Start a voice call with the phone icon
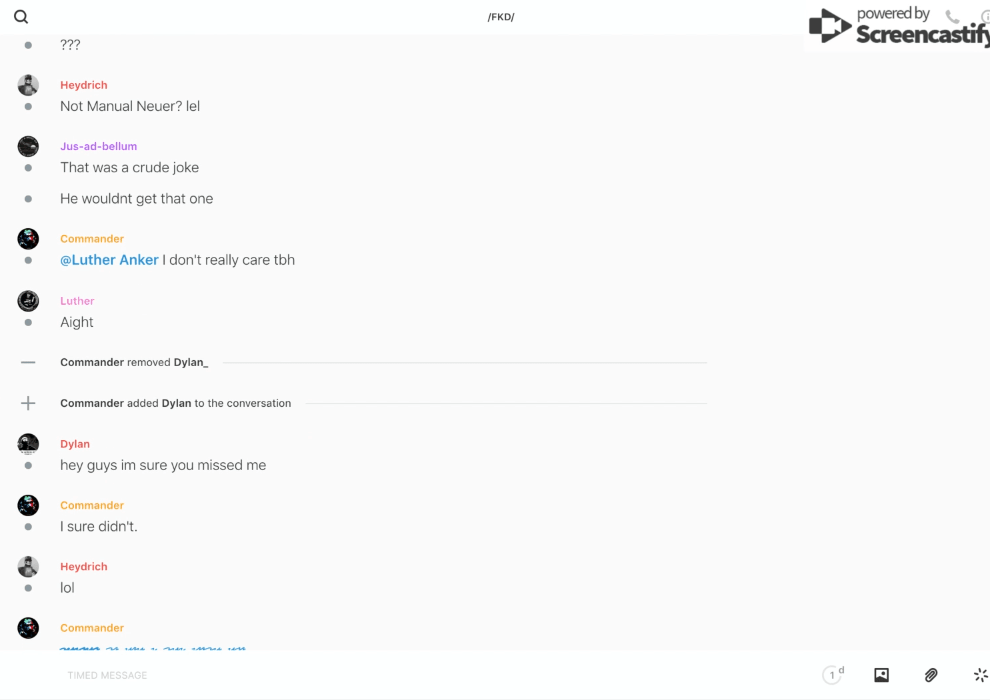The image size is (990, 700). tap(952, 17)
